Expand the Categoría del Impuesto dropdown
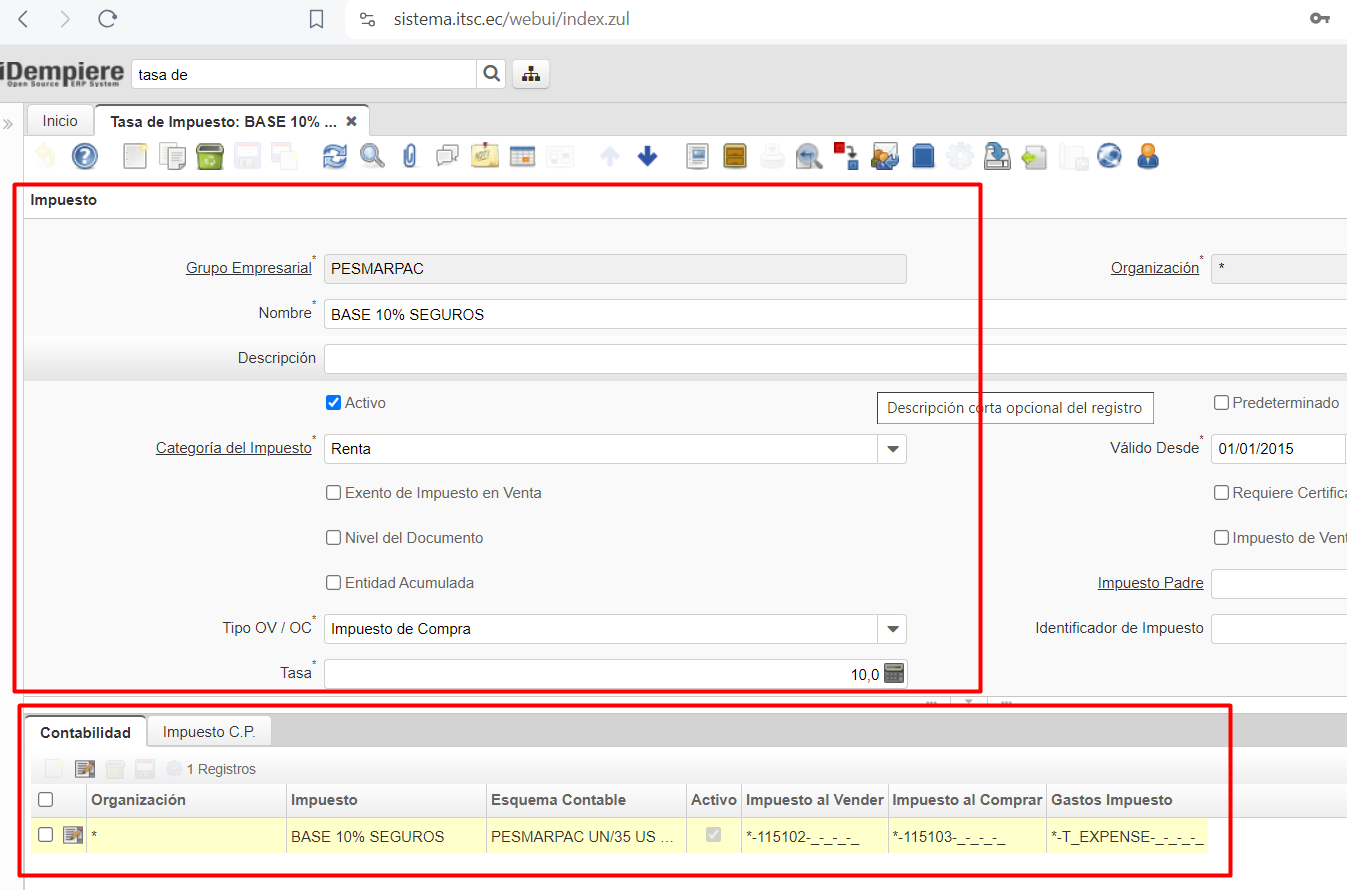The height and width of the screenshot is (890, 1347). [892, 449]
